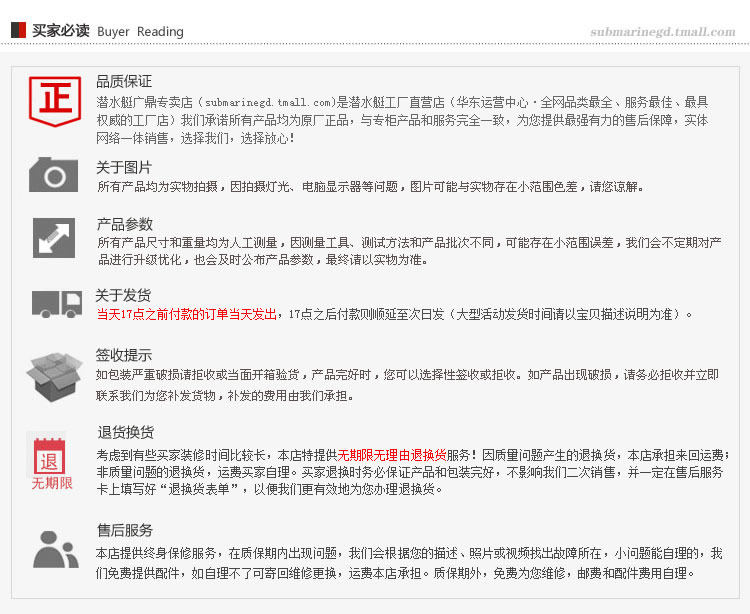Click the 关于图片 section title
The width and height of the screenshot is (750, 614).
pos(124,167)
